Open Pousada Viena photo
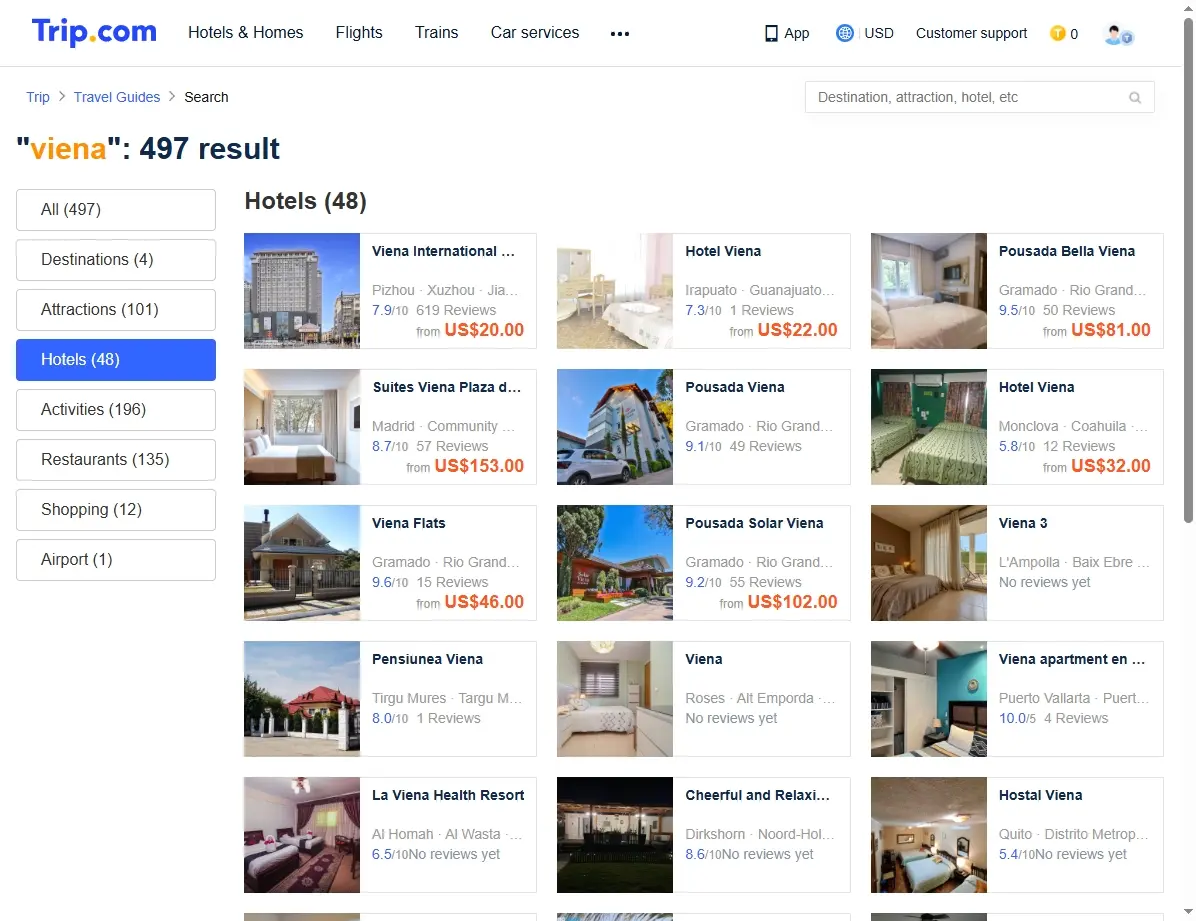 (x=615, y=427)
